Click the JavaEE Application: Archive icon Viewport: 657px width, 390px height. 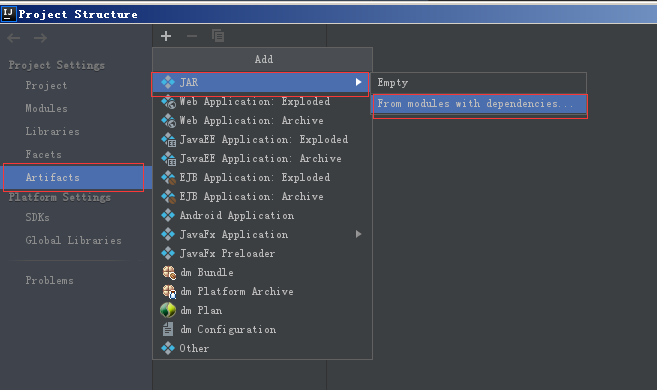tap(168, 159)
